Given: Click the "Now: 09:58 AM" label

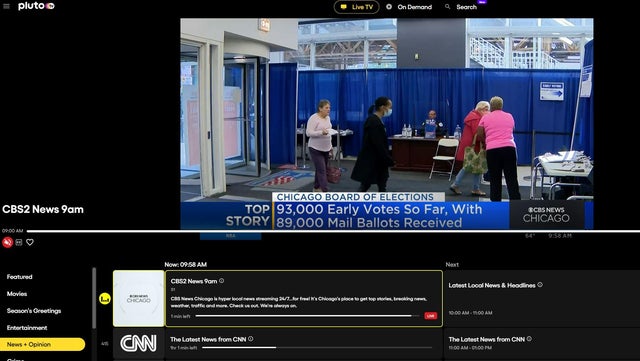Looking at the screenshot, I should tap(186, 265).
